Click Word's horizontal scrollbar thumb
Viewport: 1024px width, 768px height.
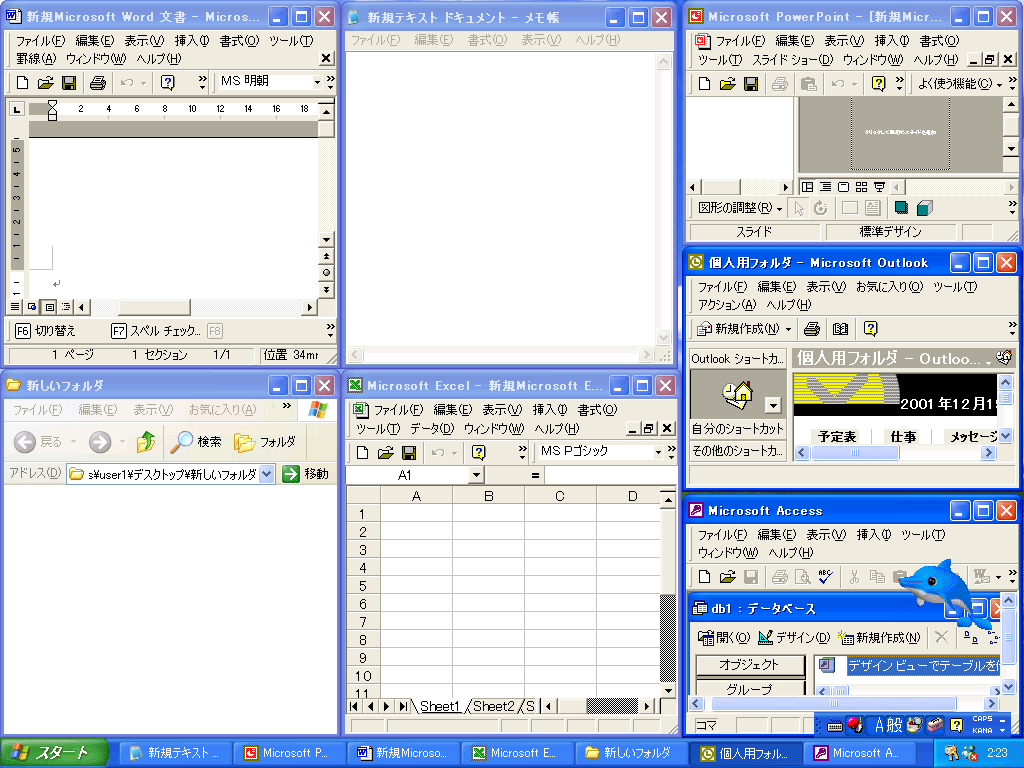pos(154,307)
